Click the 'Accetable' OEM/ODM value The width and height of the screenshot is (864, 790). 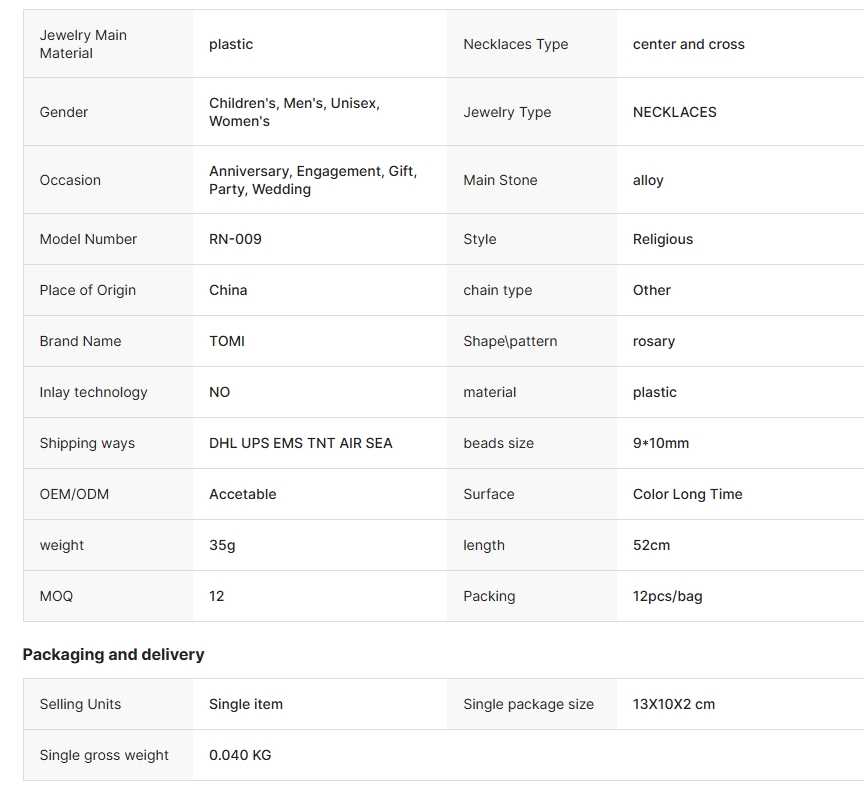pyautogui.click(x=242, y=494)
